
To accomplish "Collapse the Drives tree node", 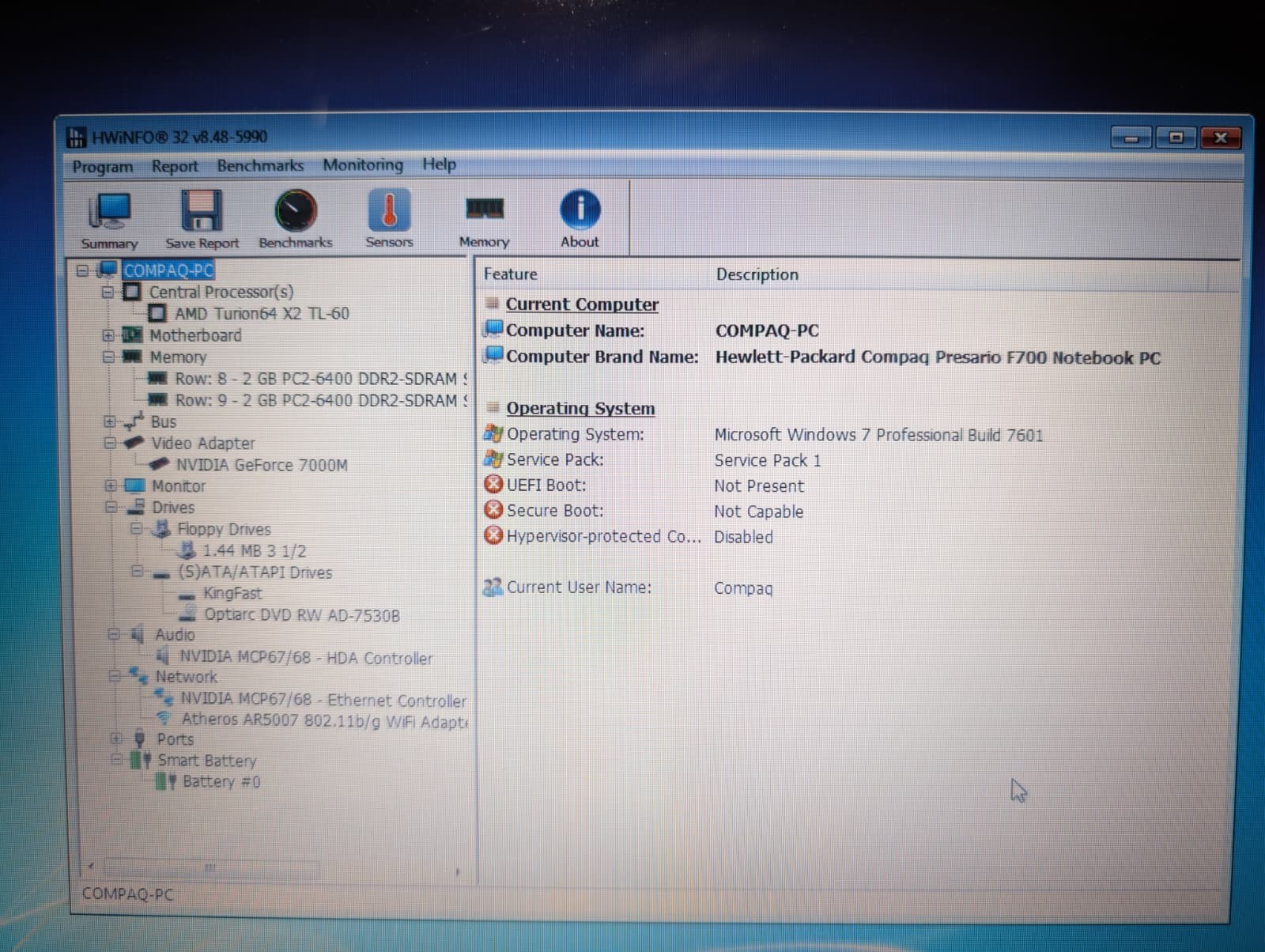I will pyautogui.click(x=111, y=507).
